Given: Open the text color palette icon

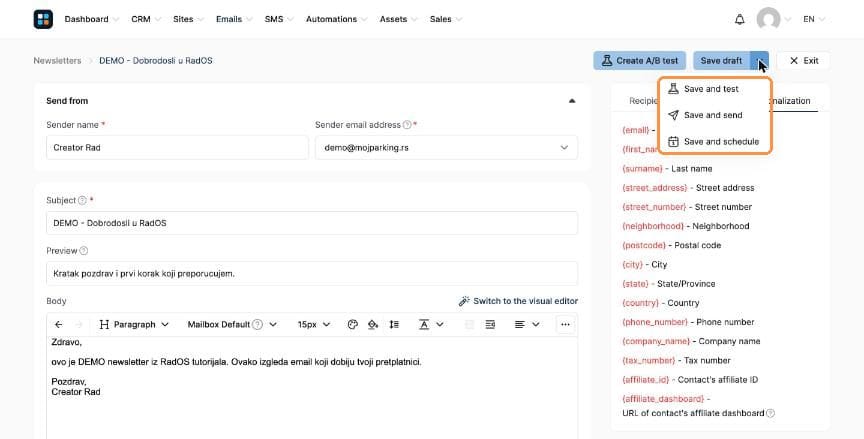Looking at the screenshot, I should [x=353, y=324].
